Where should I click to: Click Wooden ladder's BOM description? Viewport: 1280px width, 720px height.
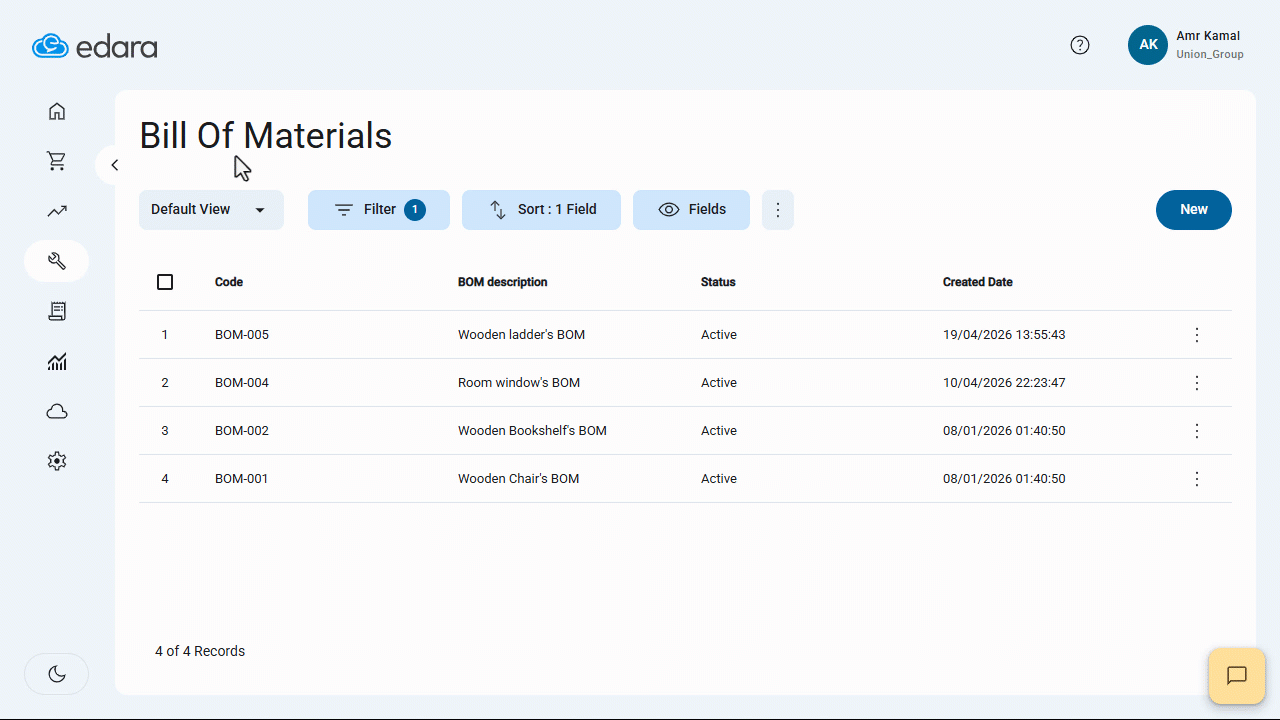click(521, 335)
